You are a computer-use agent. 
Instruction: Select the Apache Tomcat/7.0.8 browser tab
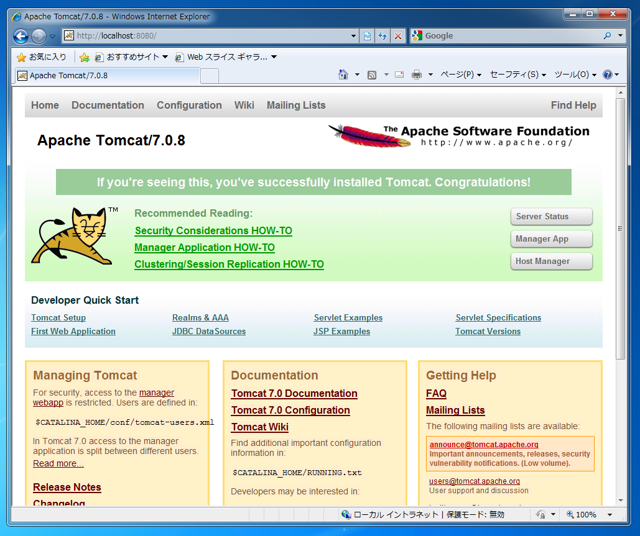(x=108, y=76)
